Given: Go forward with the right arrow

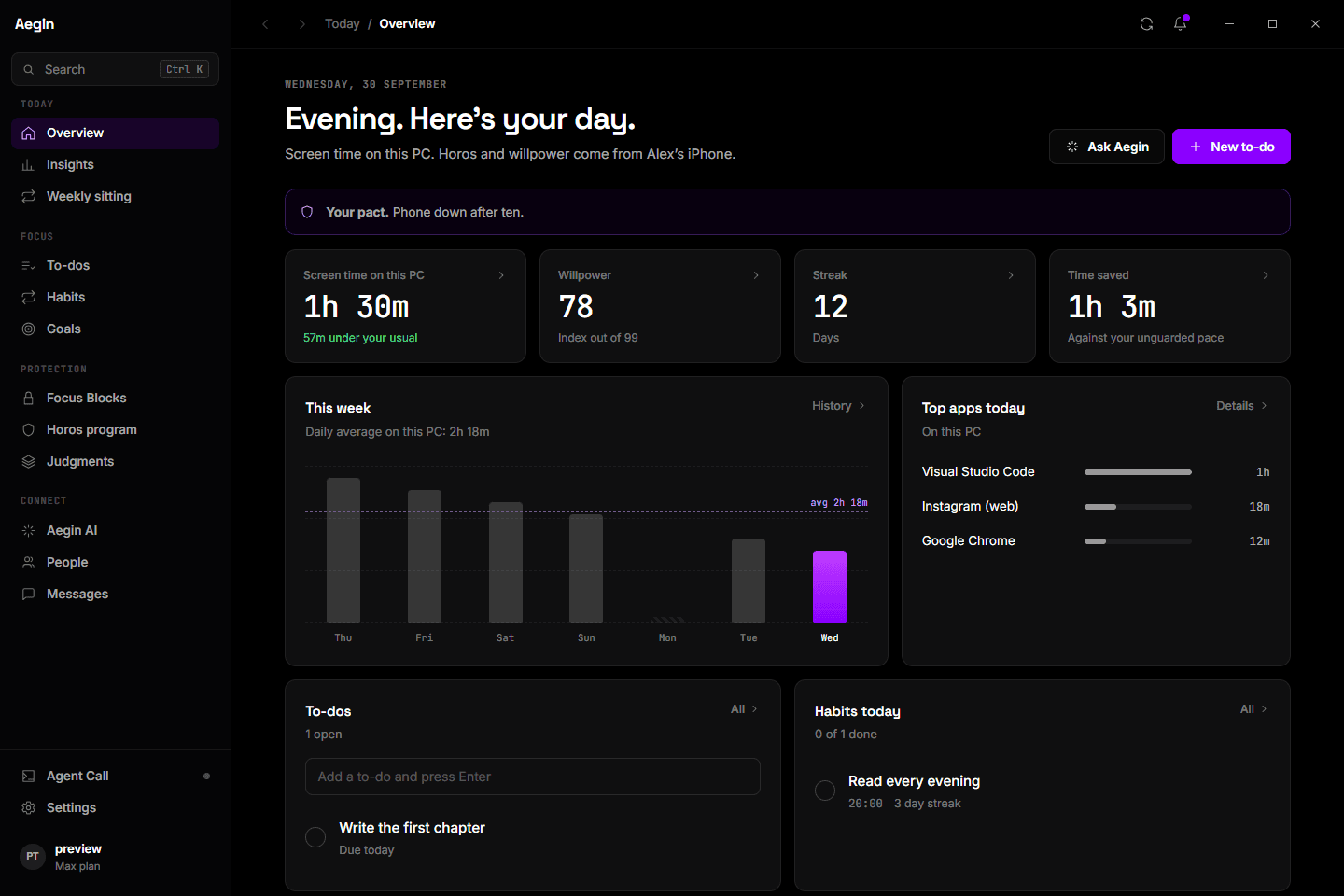Looking at the screenshot, I should (301, 24).
